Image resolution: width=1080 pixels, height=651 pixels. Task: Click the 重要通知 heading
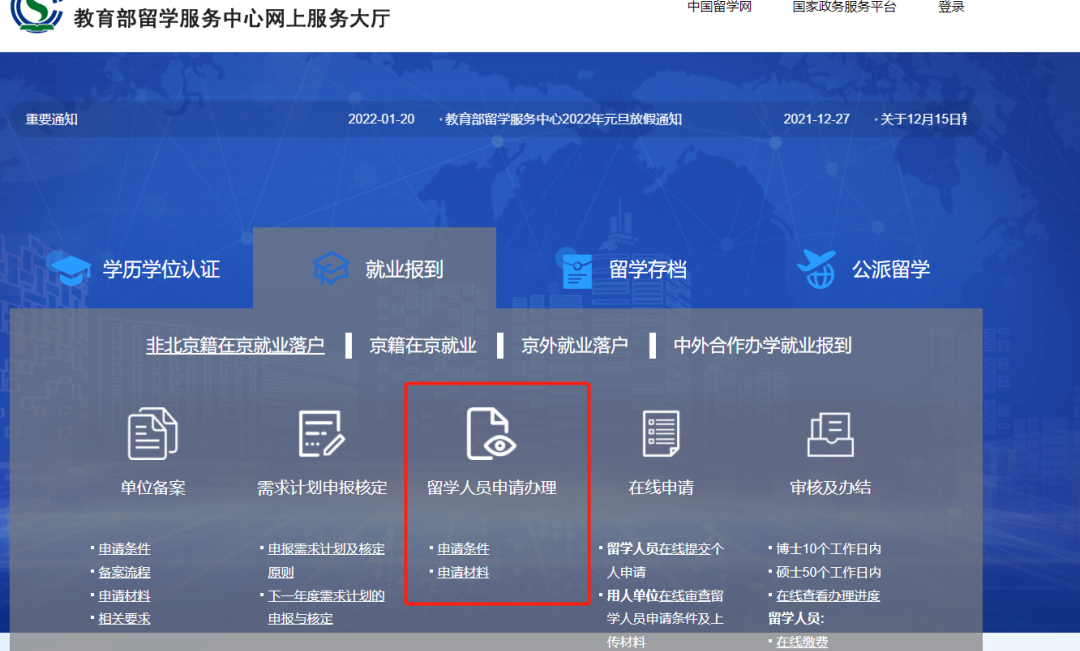(52, 119)
